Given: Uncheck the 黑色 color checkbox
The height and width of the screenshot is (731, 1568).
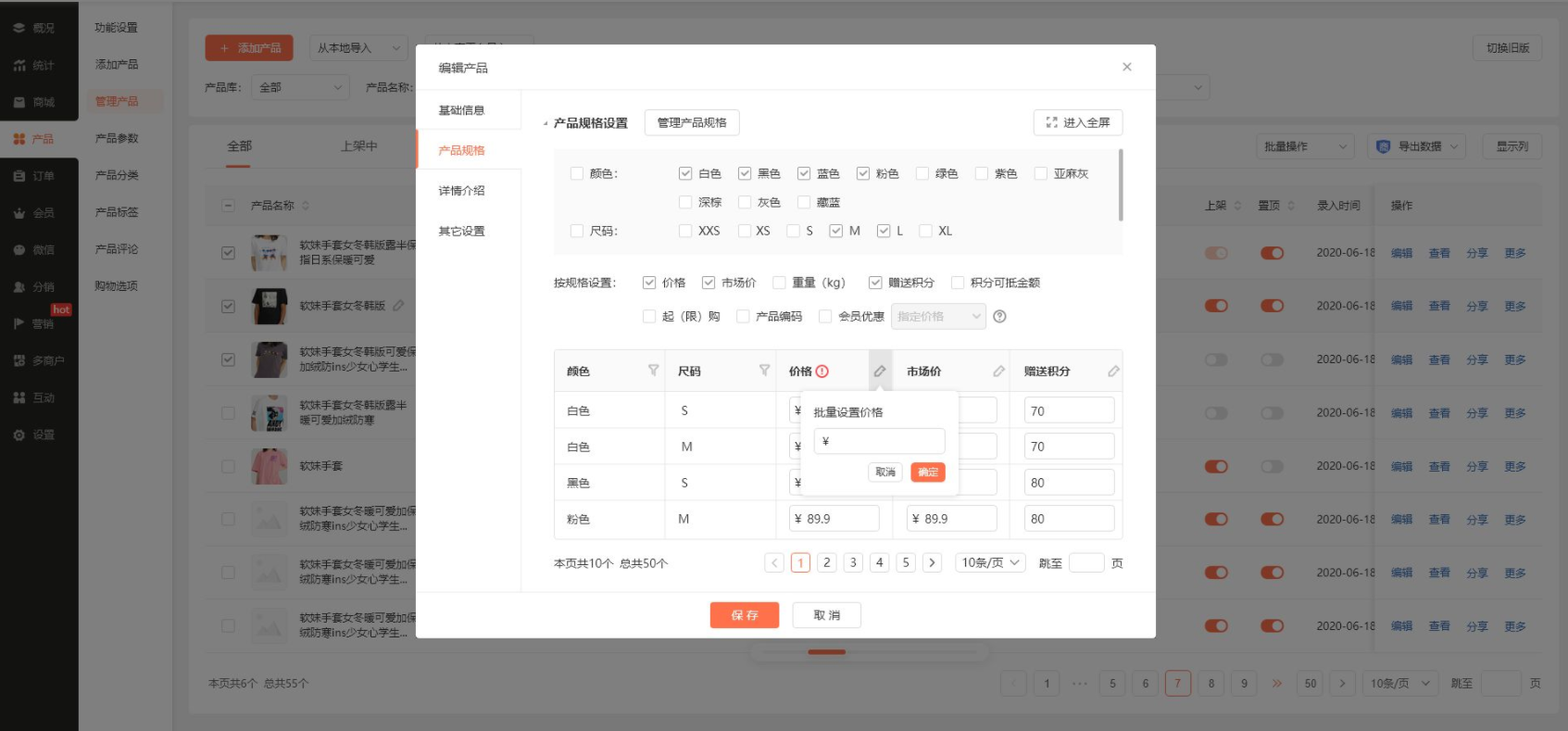Looking at the screenshot, I should [x=745, y=173].
